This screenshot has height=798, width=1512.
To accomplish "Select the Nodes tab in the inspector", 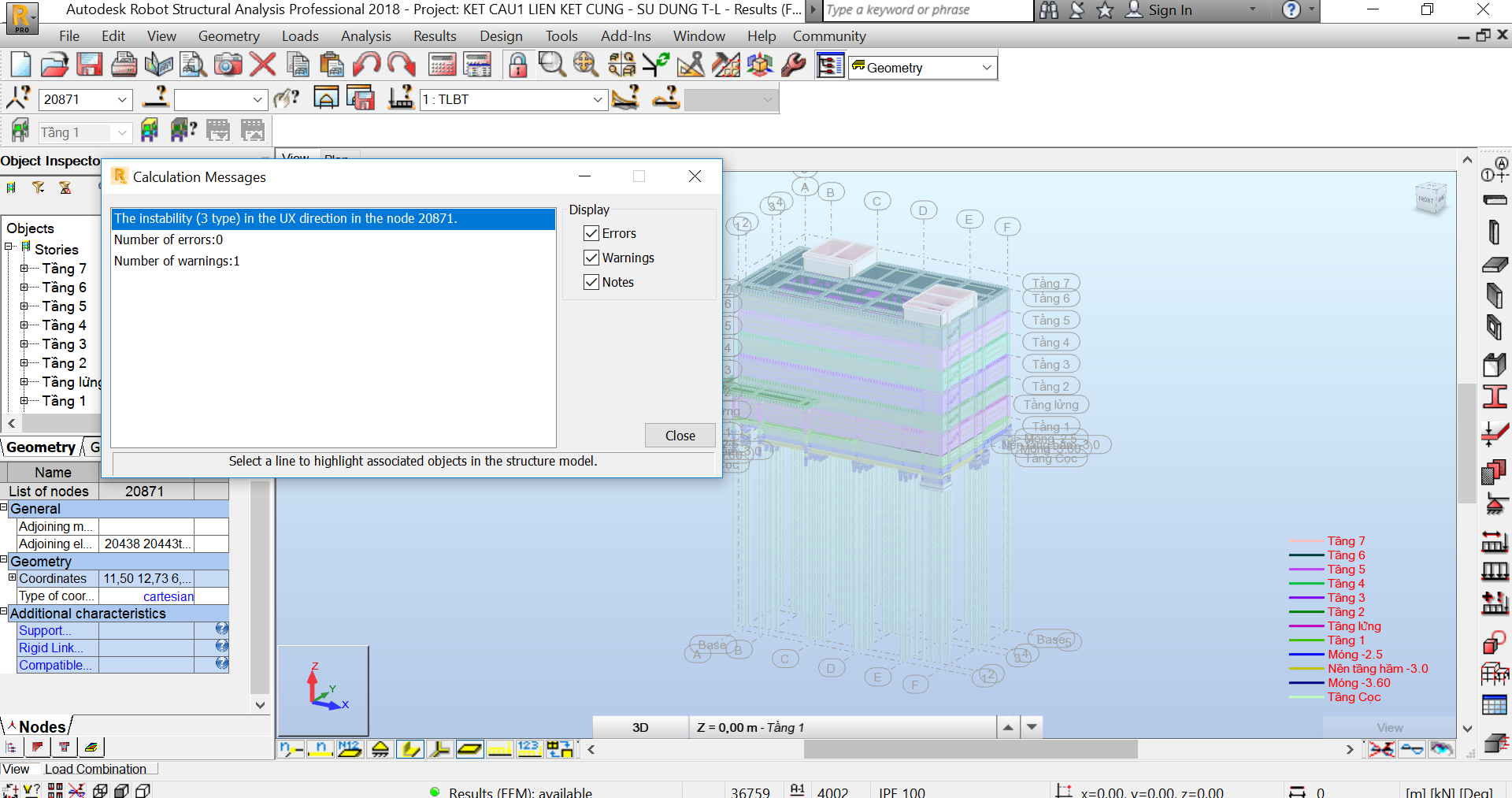I will 42,726.
